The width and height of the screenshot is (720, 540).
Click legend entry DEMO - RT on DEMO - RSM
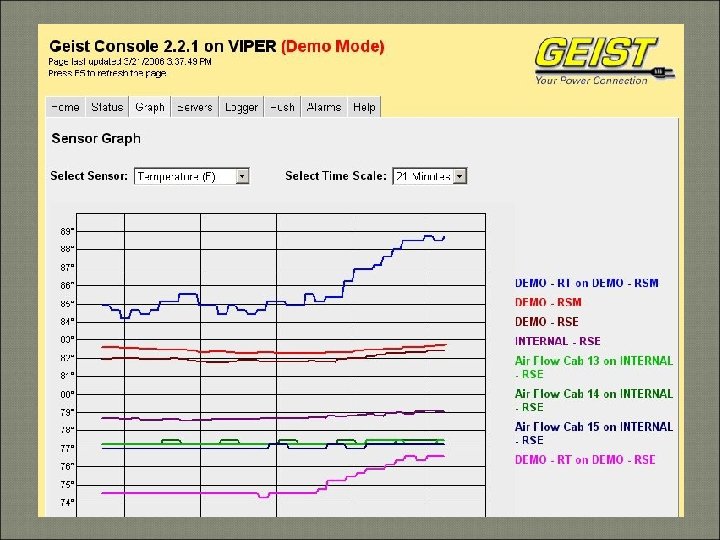point(586,283)
